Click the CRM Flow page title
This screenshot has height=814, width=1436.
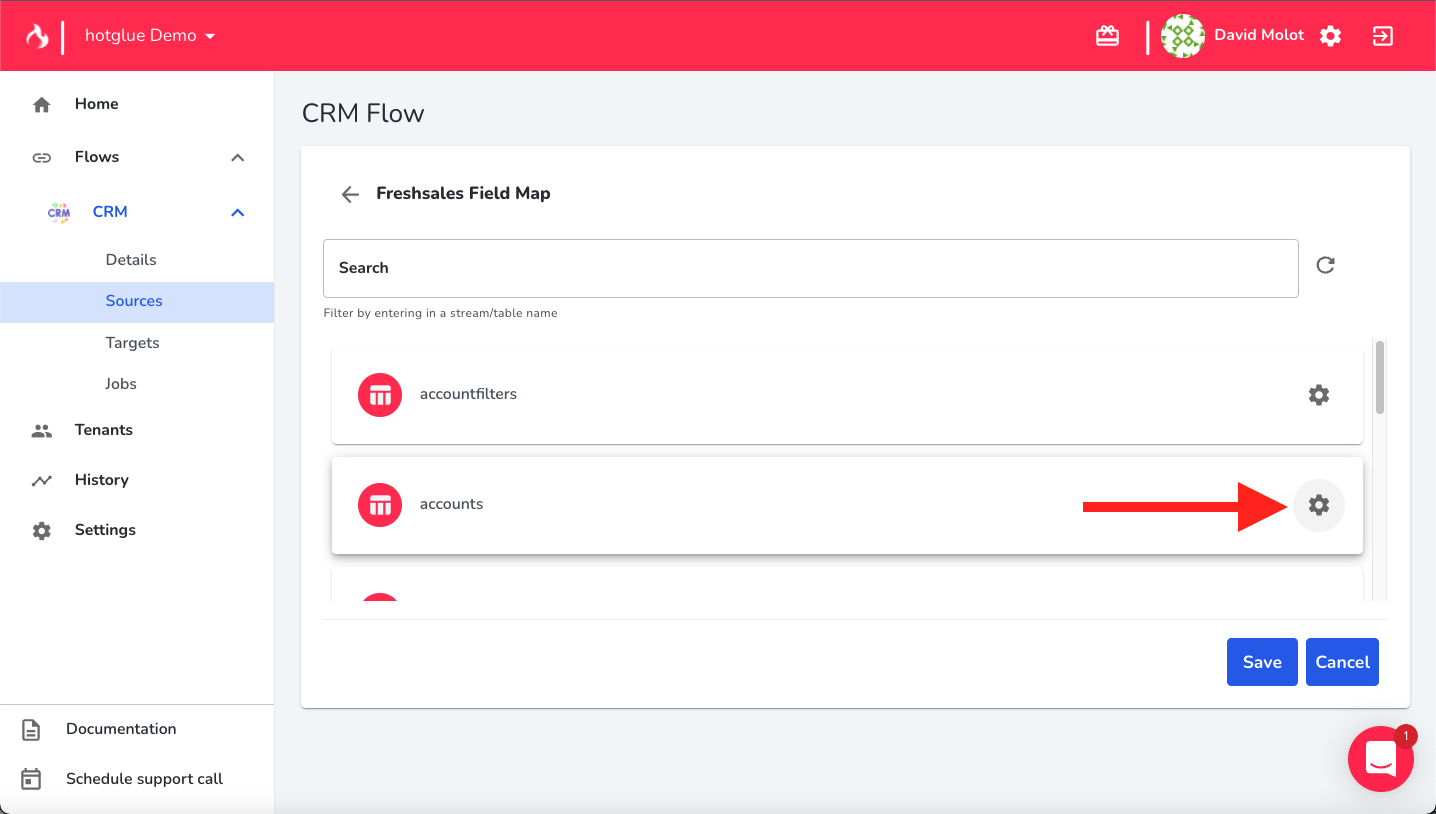click(363, 113)
